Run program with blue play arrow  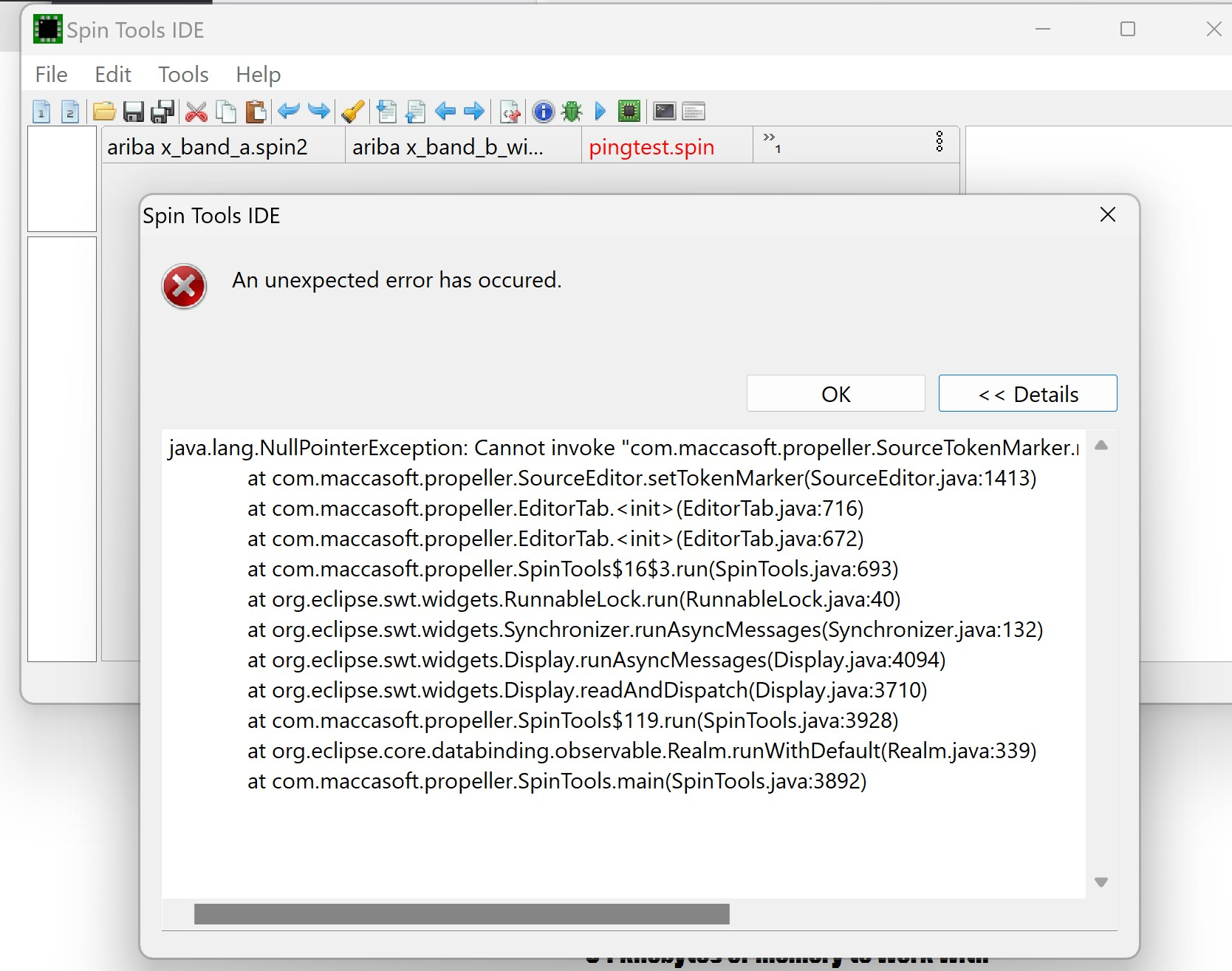click(x=600, y=112)
